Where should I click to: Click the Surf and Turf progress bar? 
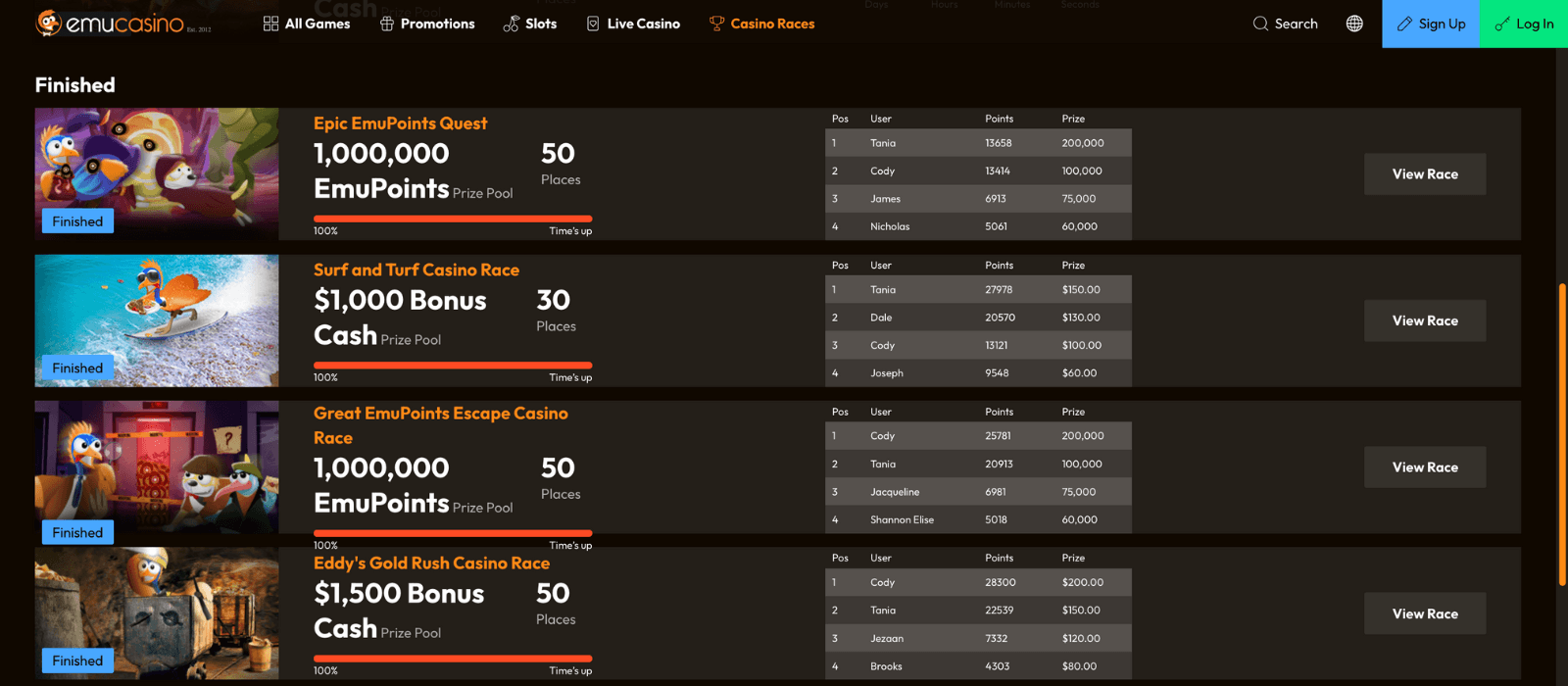pos(453,365)
